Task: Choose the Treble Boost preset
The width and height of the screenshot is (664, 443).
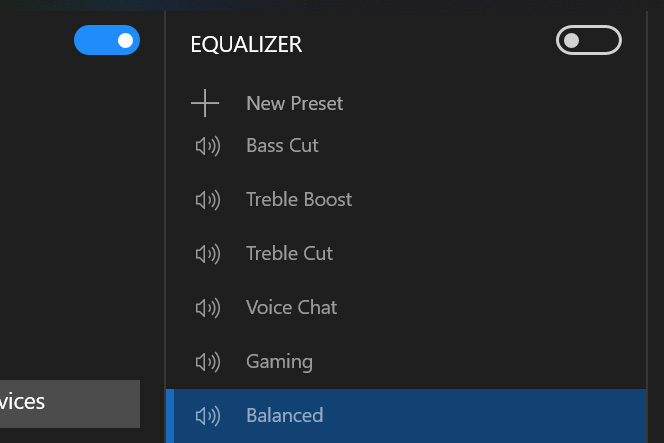Action: (299, 199)
